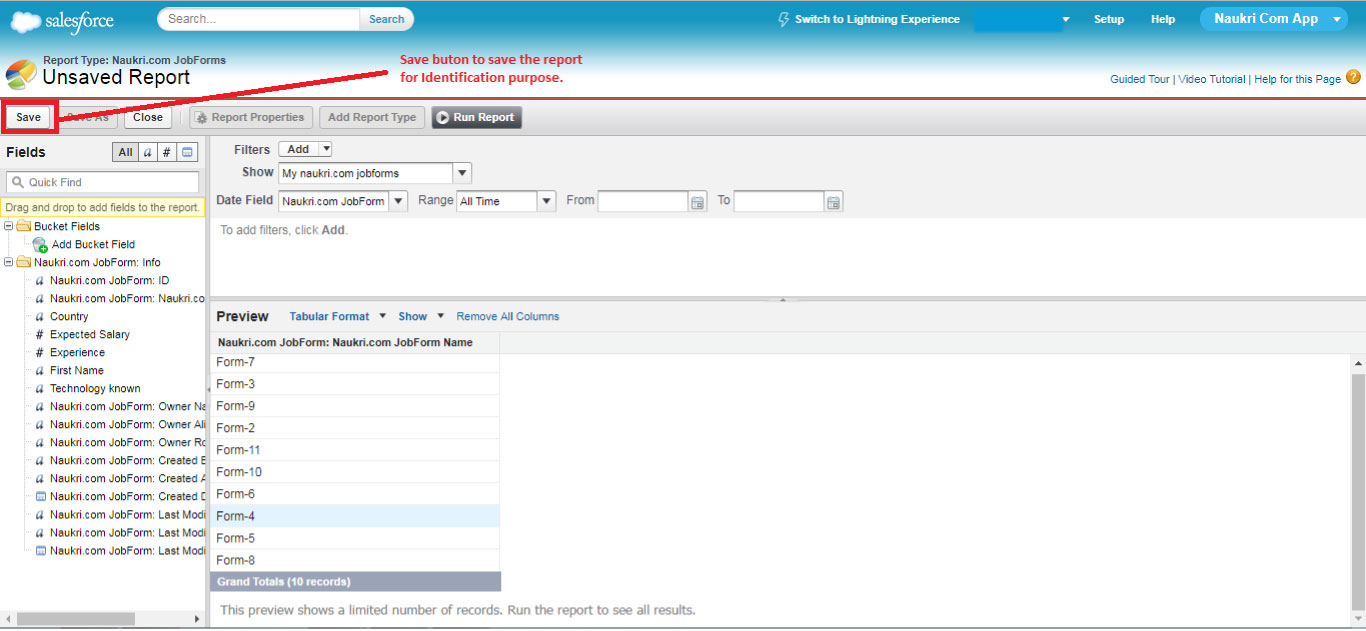Filter fields to show only date fields
Screen dimensions: 1366x631
pyautogui.click(x=187, y=151)
